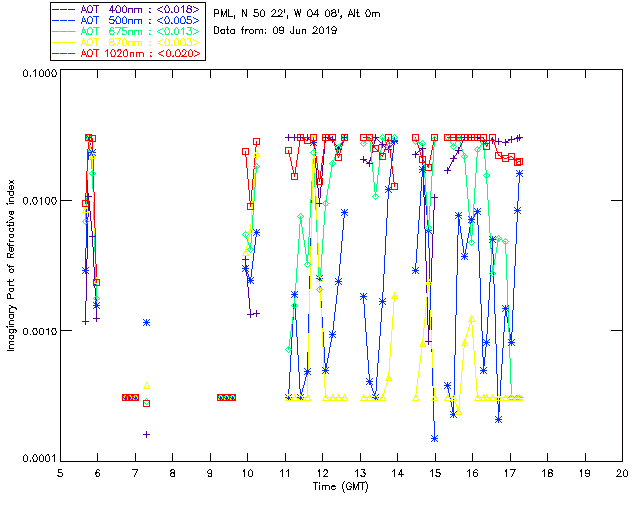Image resolution: width=640 pixels, height=512 pixels.
Task: Click the x-axis tick label 7
Action: click(135, 473)
